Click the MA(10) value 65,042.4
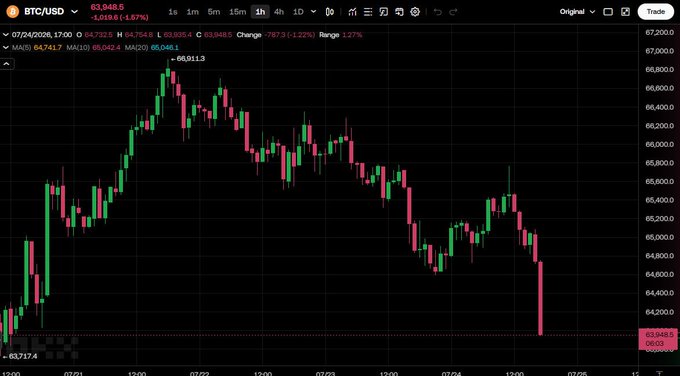Image resolution: width=680 pixels, height=376 pixels. [x=106, y=47]
